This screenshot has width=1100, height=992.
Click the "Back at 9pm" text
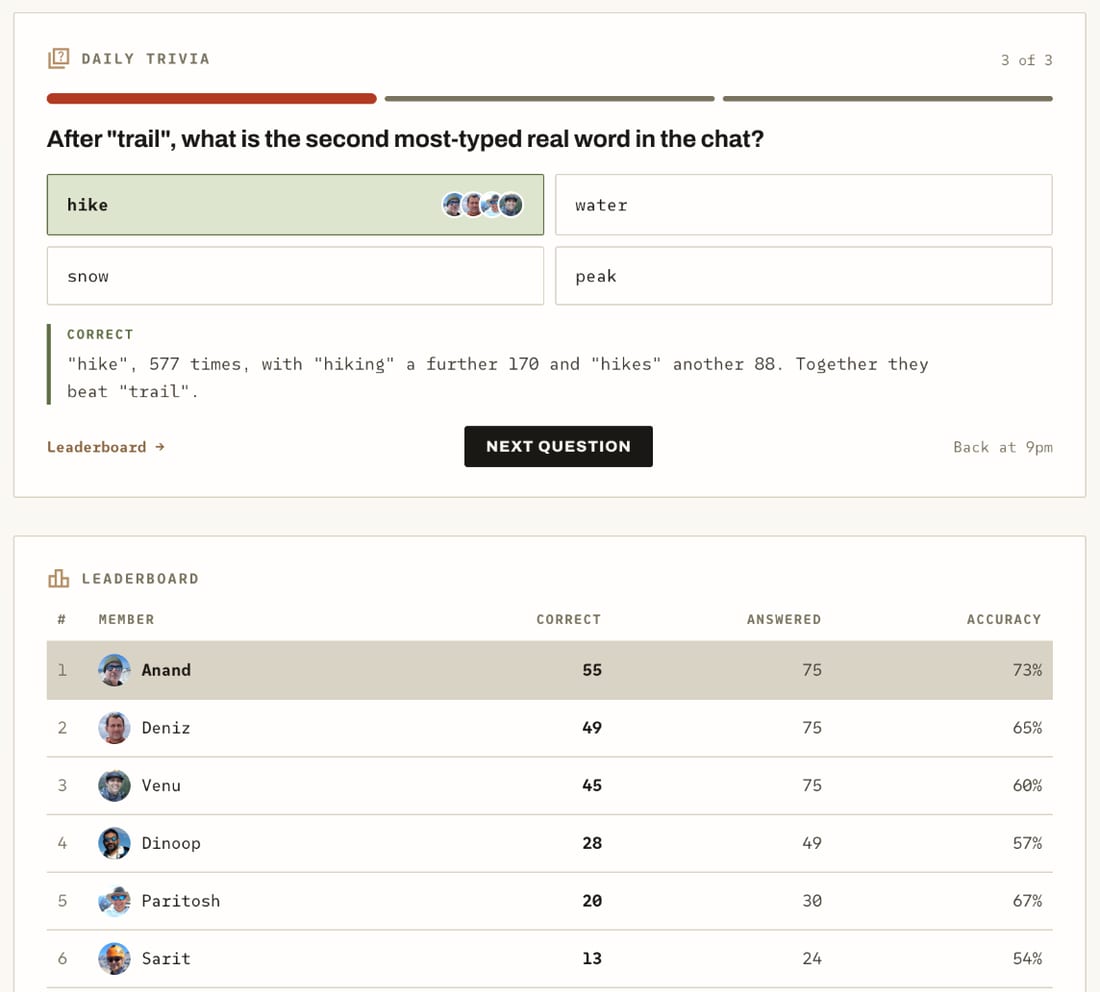click(x=1002, y=447)
